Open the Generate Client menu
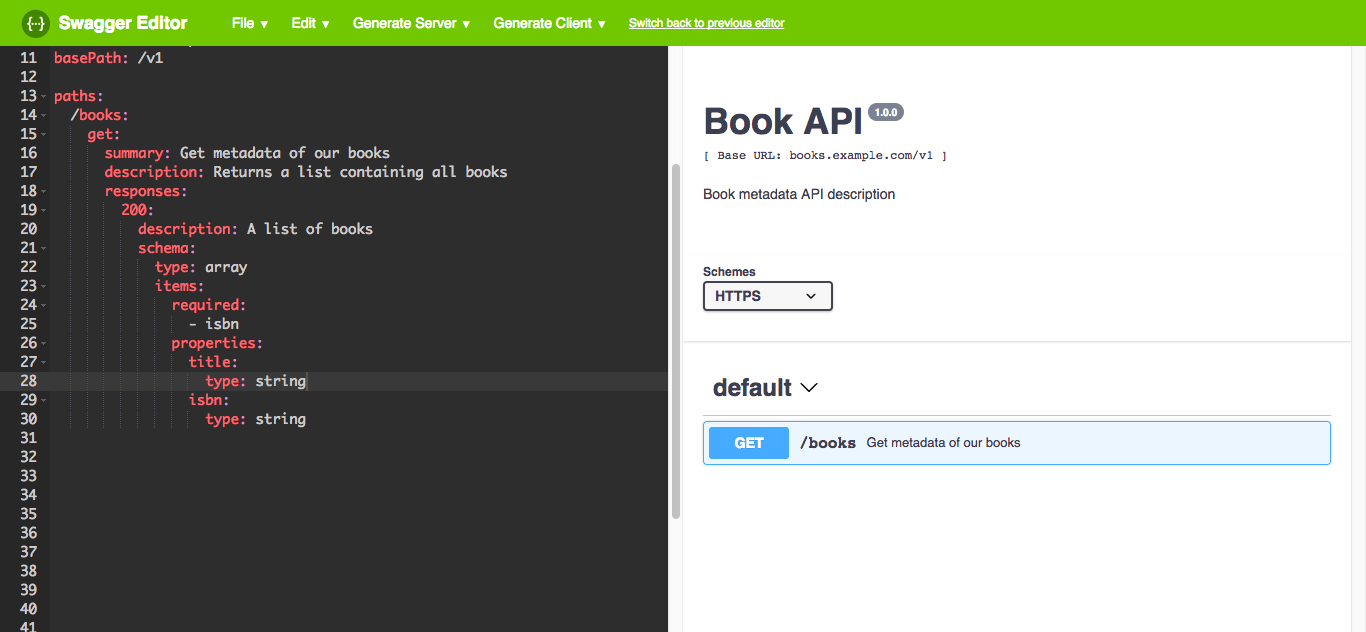The image size is (1366, 632). 549,22
